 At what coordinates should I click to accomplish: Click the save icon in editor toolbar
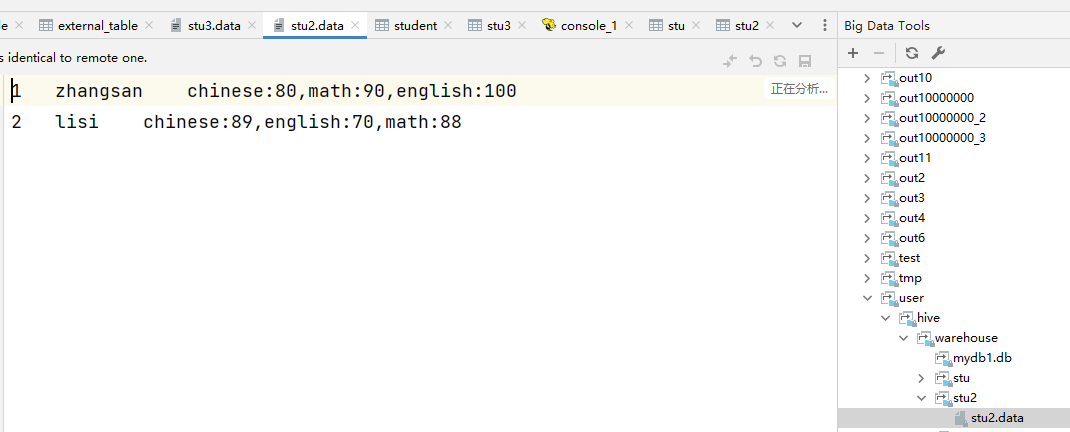pyautogui.click(x=805, y=61)
